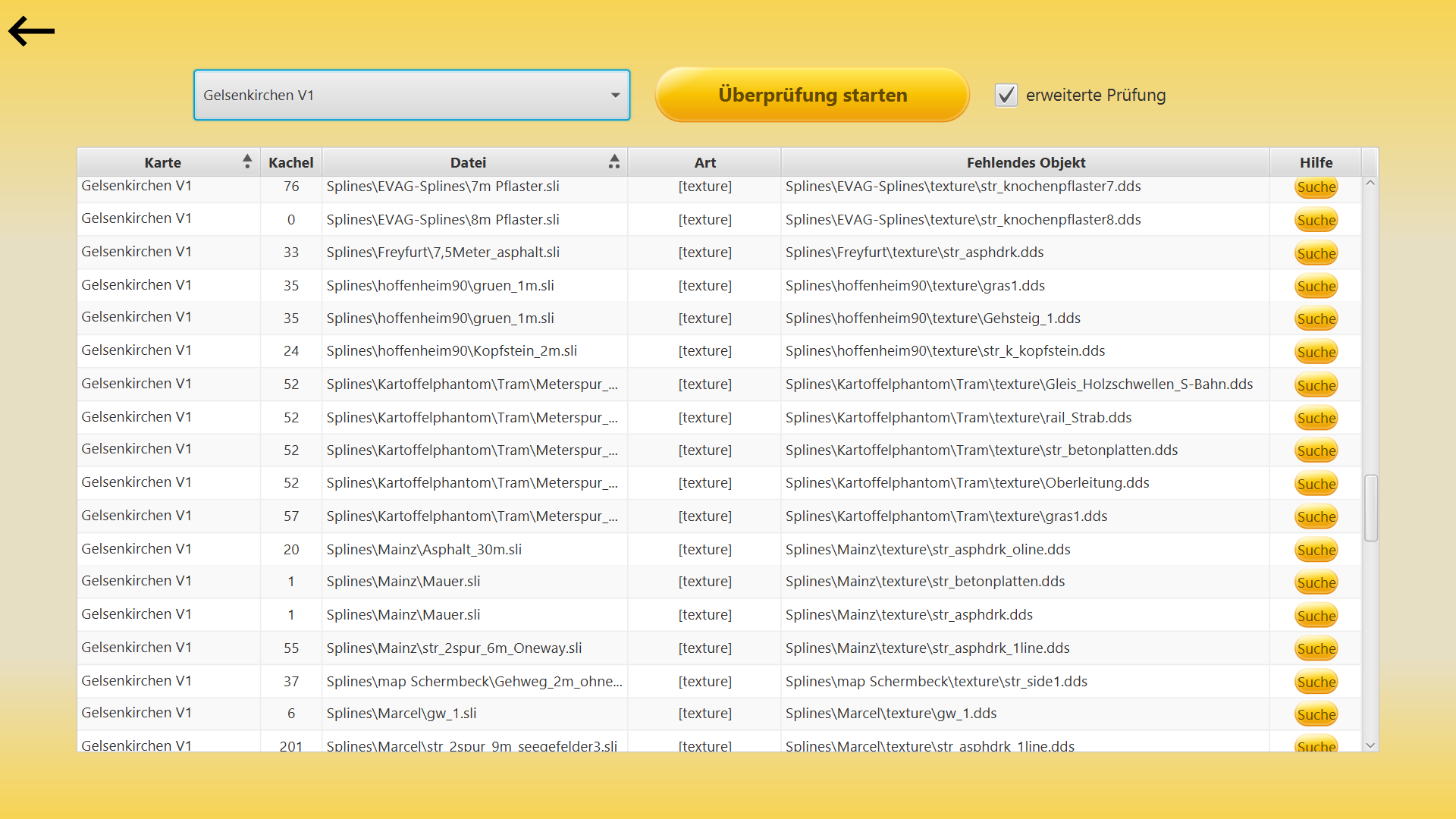Click the Fehlendes Objekt column header
The width and height of the screenshot is (1456, 819).
[x=1025, y=162]
